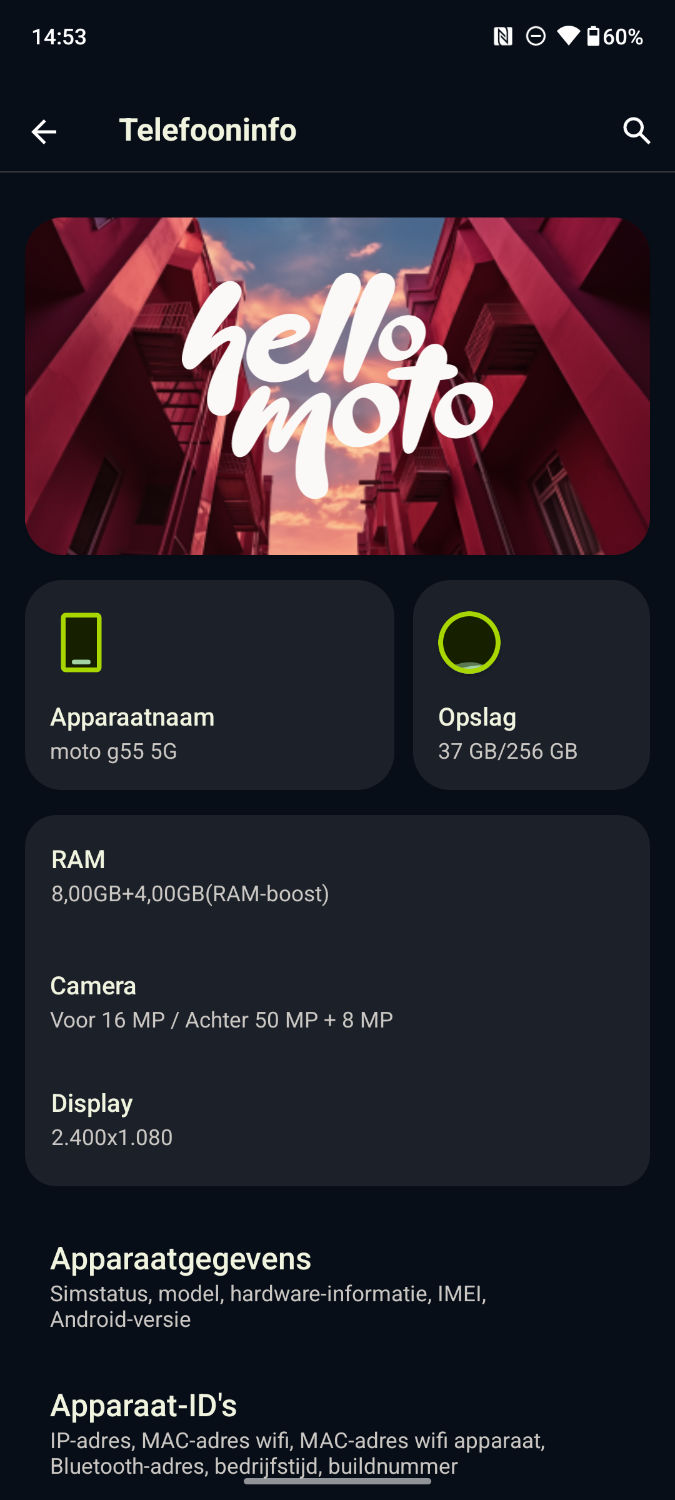Select the RAM entry

337,876
